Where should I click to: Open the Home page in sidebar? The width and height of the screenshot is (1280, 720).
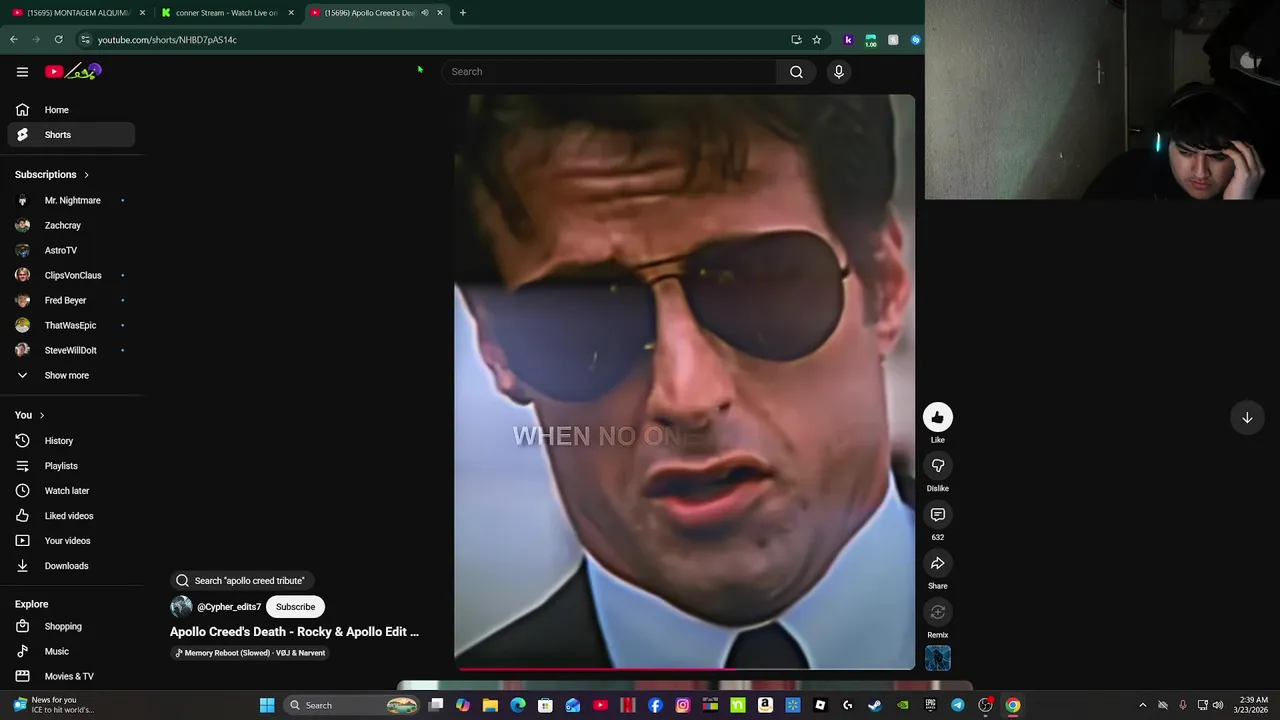pos(71,110)
